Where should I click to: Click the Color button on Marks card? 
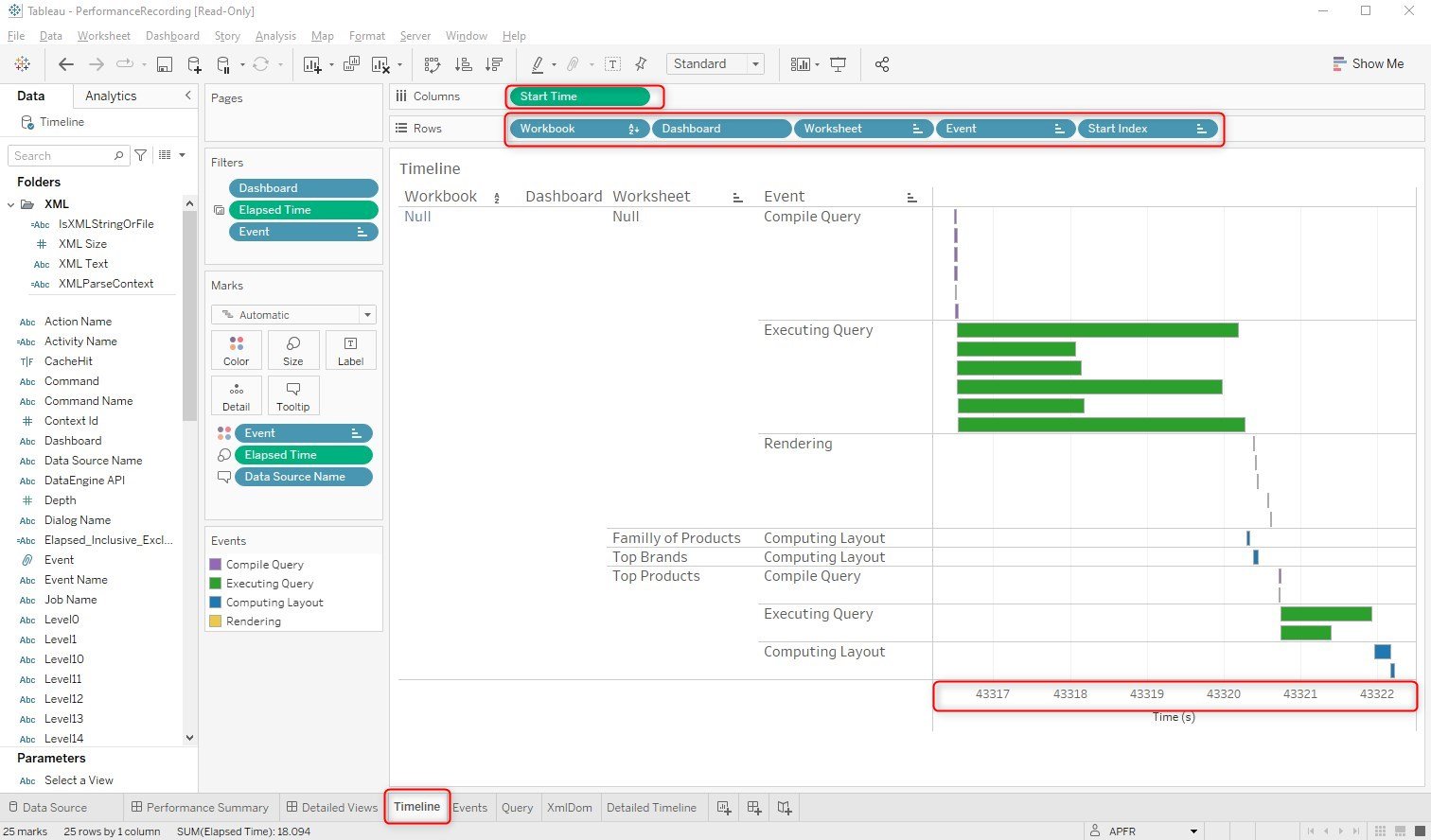tap(237, 350)
